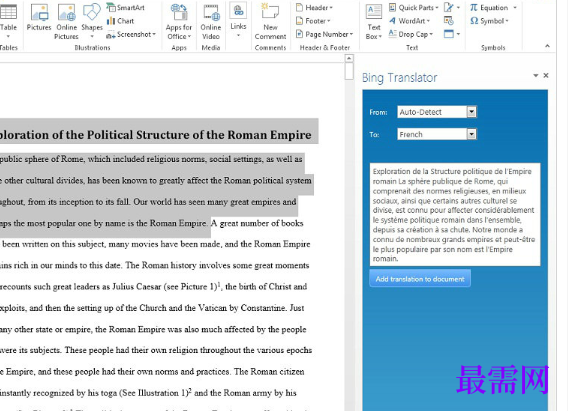This screenshot has height=411, width=568.
Task: Click the words 'The Roman history involves some great moments'
Action: click(x=217, y=265)
